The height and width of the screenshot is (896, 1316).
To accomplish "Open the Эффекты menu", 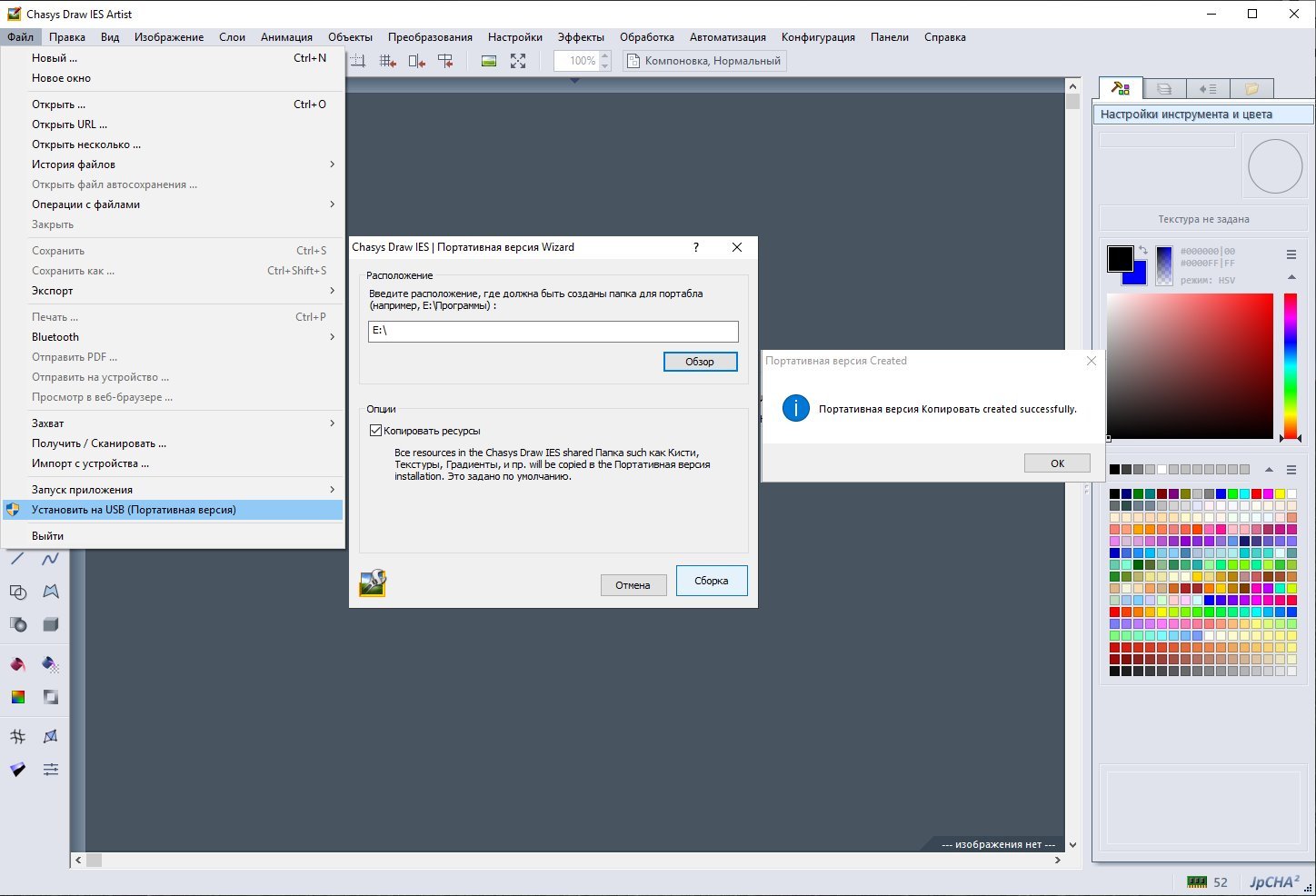I will click(x=581, y=37).
